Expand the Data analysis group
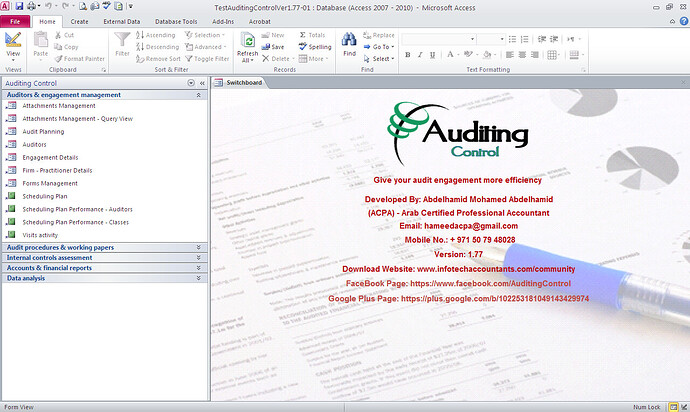The image size is (690, 412). click(x=198, y=279)
